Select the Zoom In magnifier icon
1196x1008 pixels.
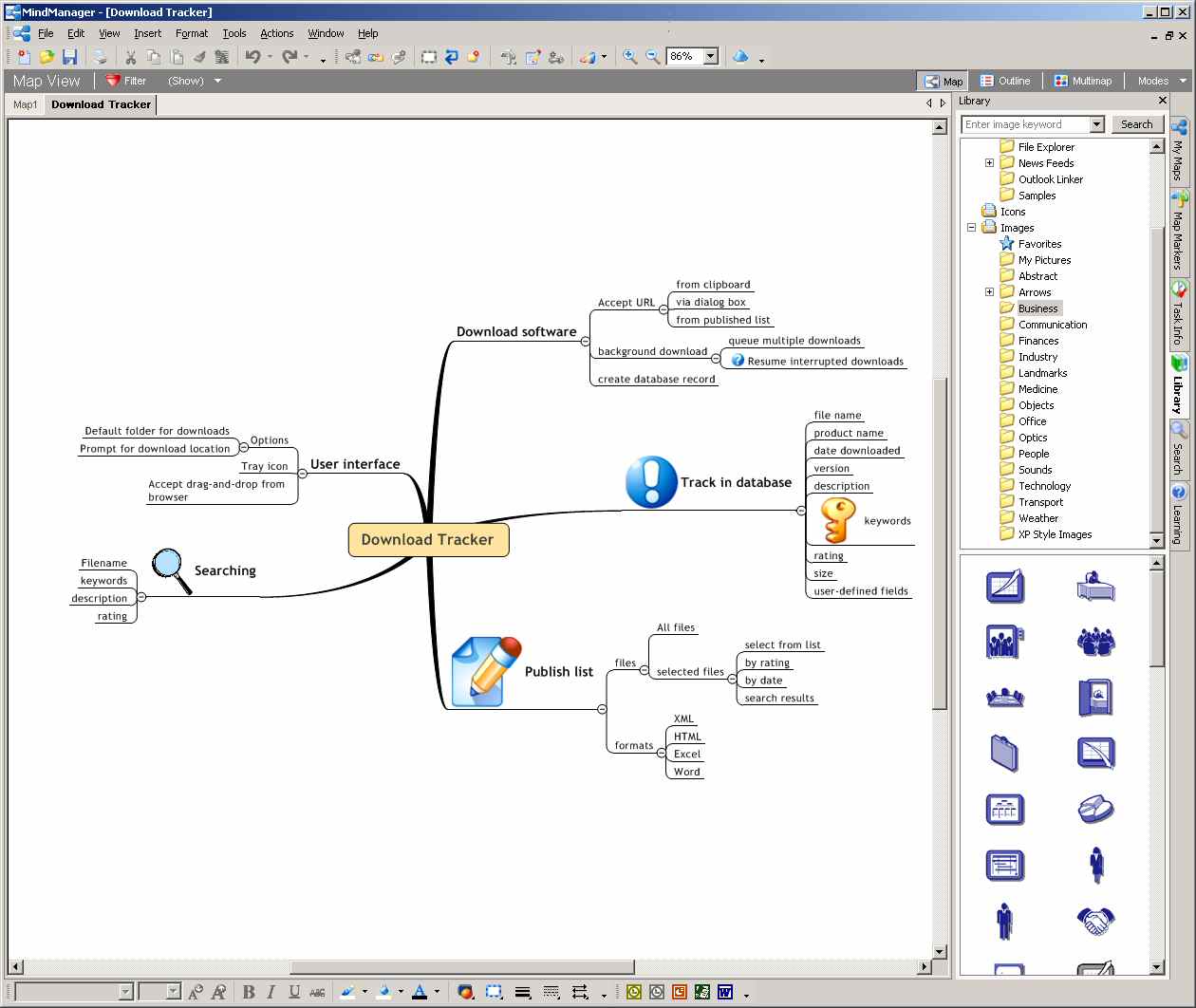click(x=629, y=57)
